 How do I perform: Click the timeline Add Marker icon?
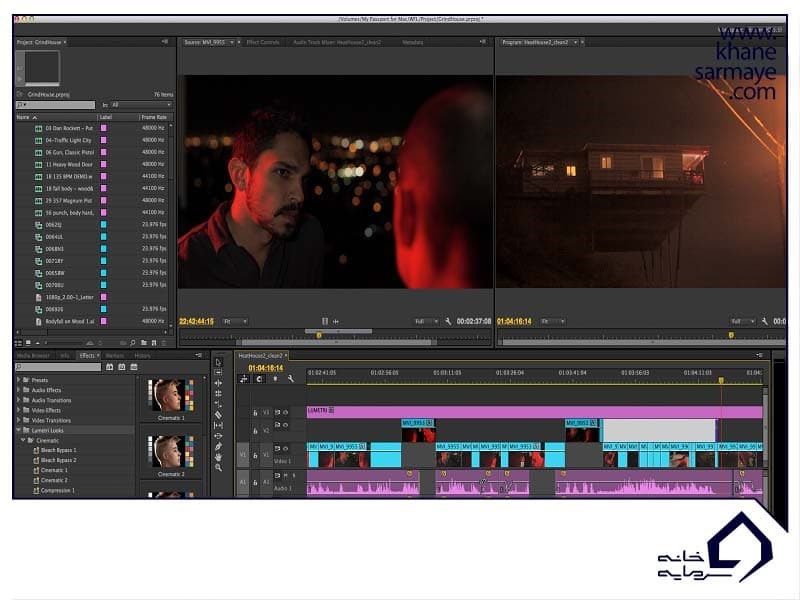coord(276,379)
